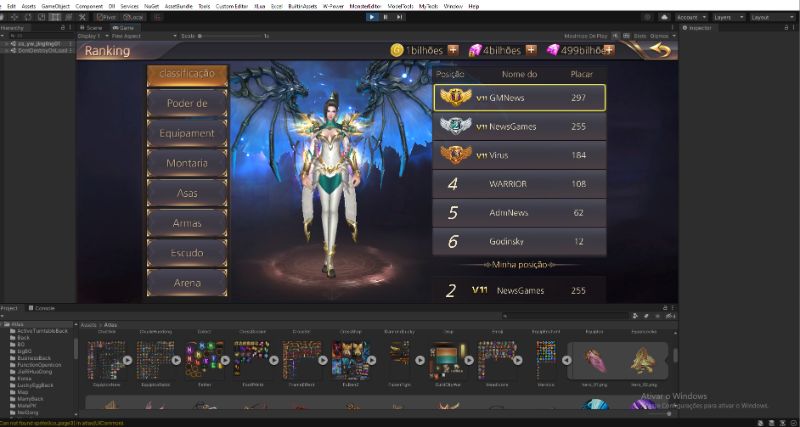The height and width of the screenshot is (427, 800).
Task: Open the Layers dropdown
Action: [727, 17]
